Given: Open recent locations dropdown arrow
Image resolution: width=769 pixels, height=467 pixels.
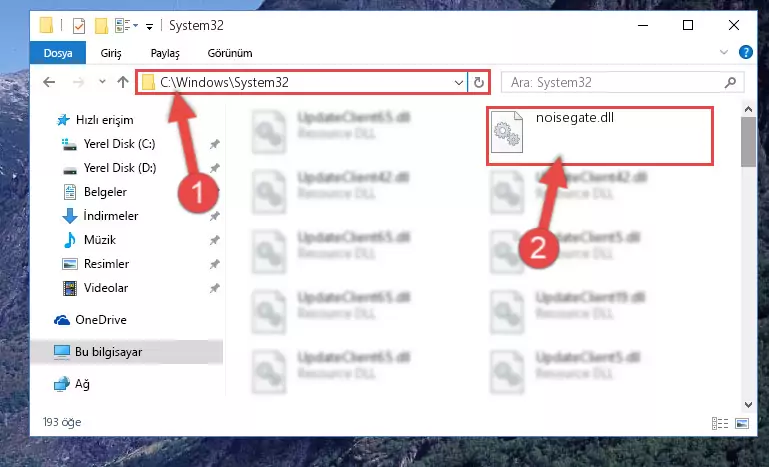Looking at the screenshot, I should [102, 81].
